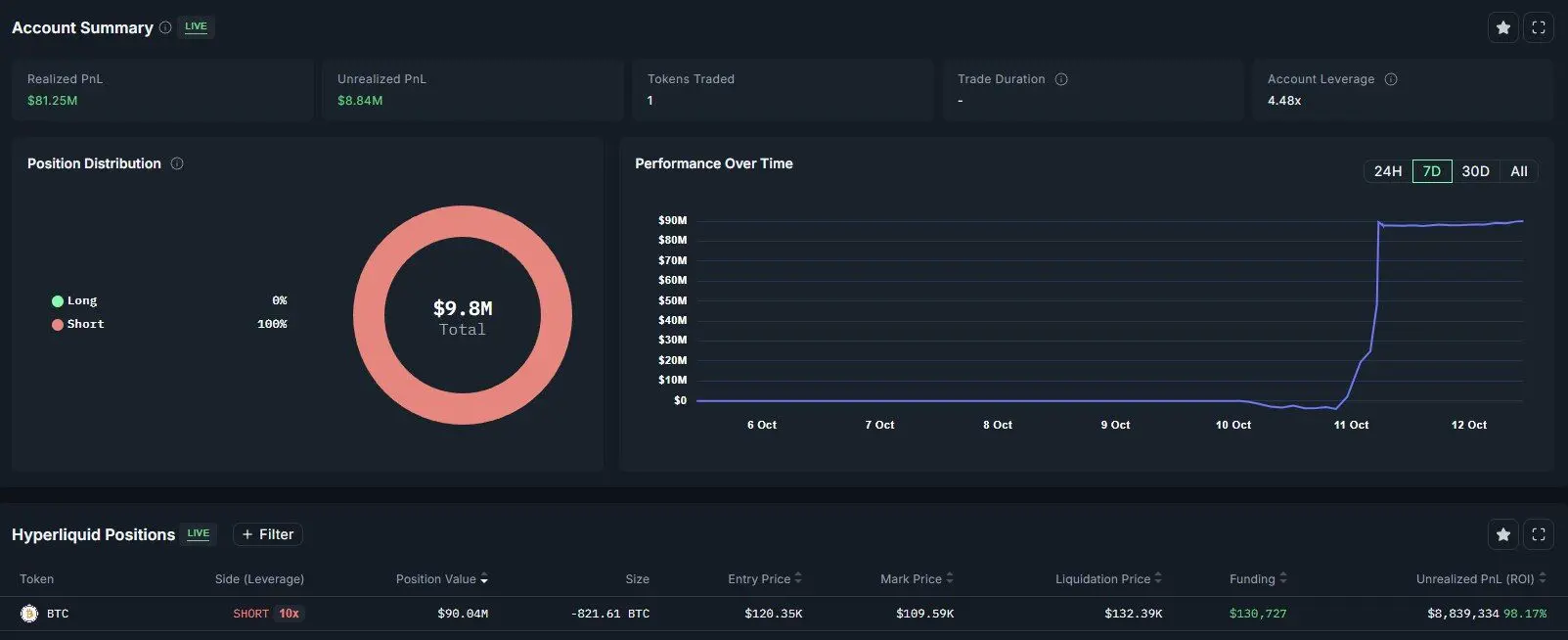
Task: Sort by Position Value column
Action: [441, 579]
